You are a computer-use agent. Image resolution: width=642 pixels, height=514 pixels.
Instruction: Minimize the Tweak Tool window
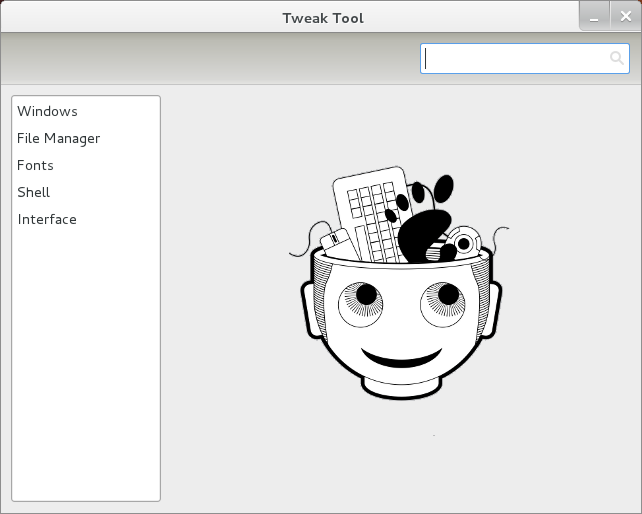tap(595, 16)
